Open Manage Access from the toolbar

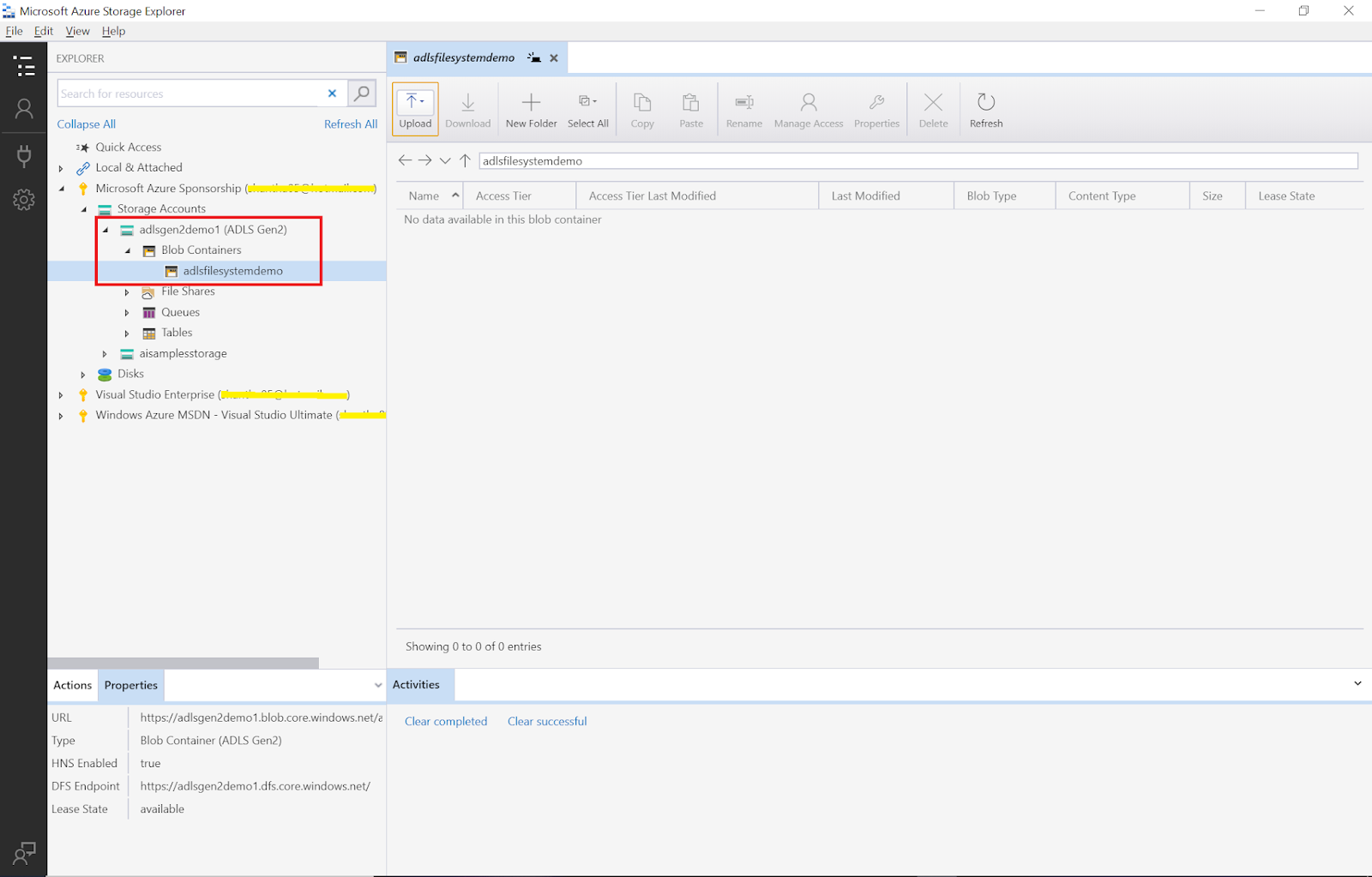807,107
